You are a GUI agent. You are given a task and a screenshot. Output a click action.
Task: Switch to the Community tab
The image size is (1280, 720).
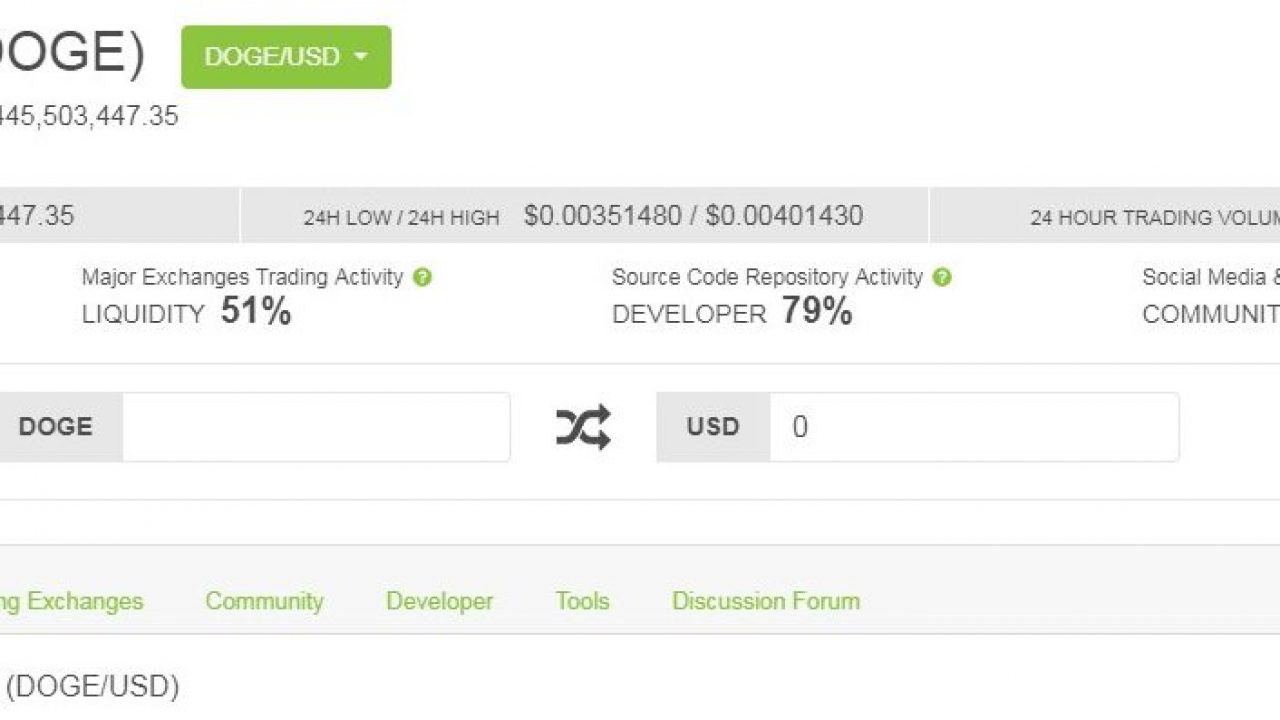[264, 601]
